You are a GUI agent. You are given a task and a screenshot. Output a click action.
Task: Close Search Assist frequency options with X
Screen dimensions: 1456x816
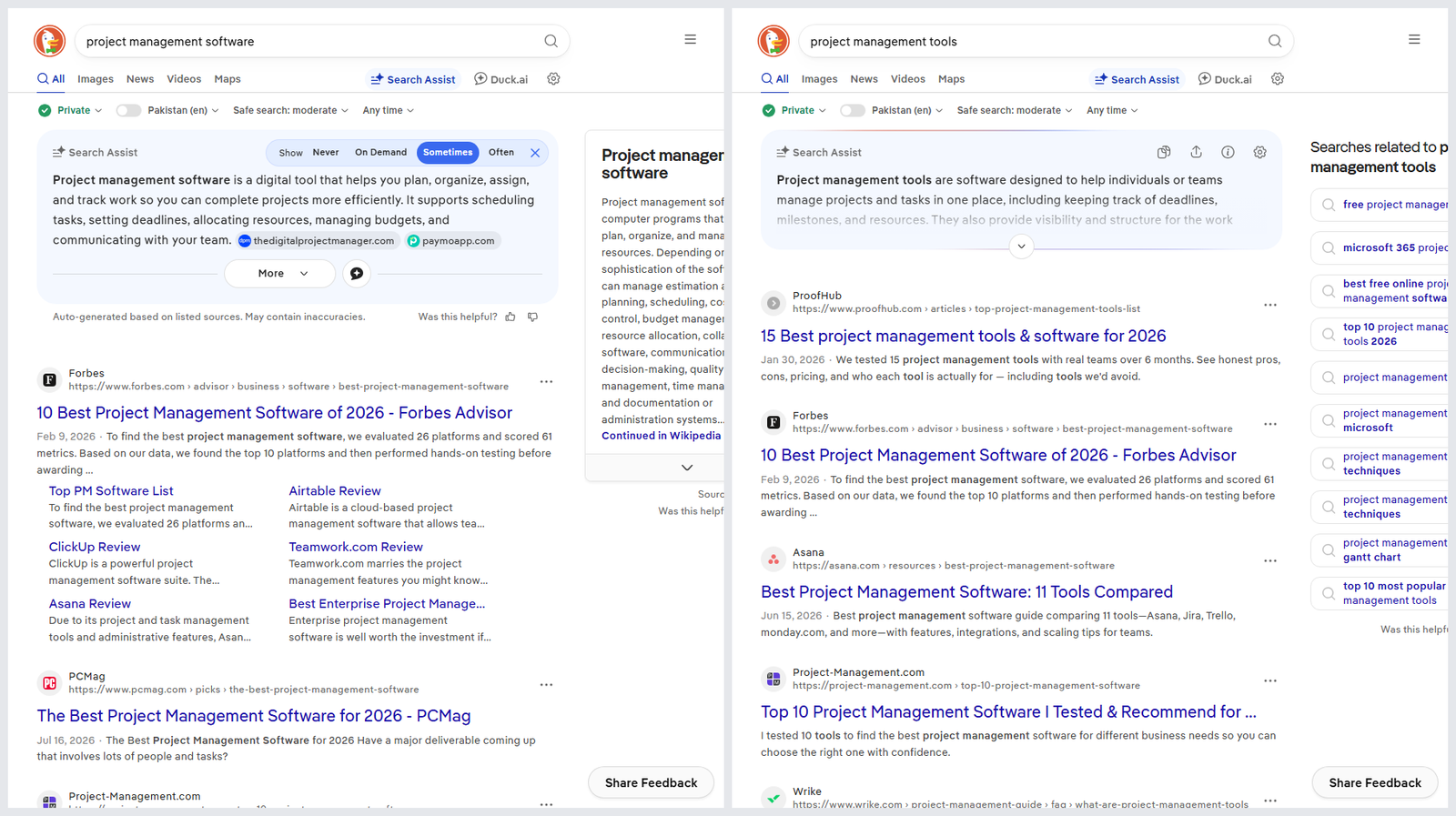(x=535, y=153)
